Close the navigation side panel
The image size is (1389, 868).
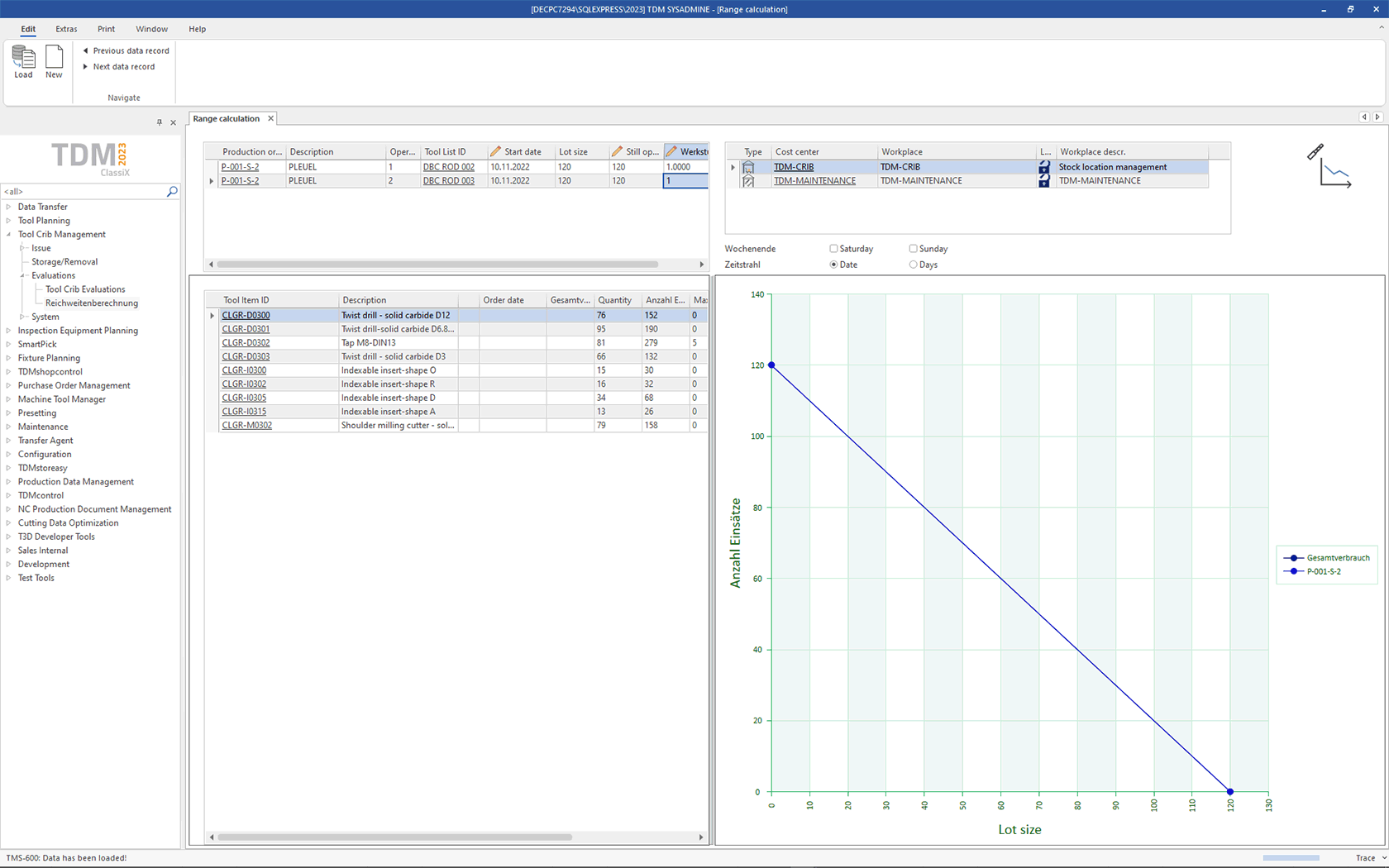[x=173, y=122]
